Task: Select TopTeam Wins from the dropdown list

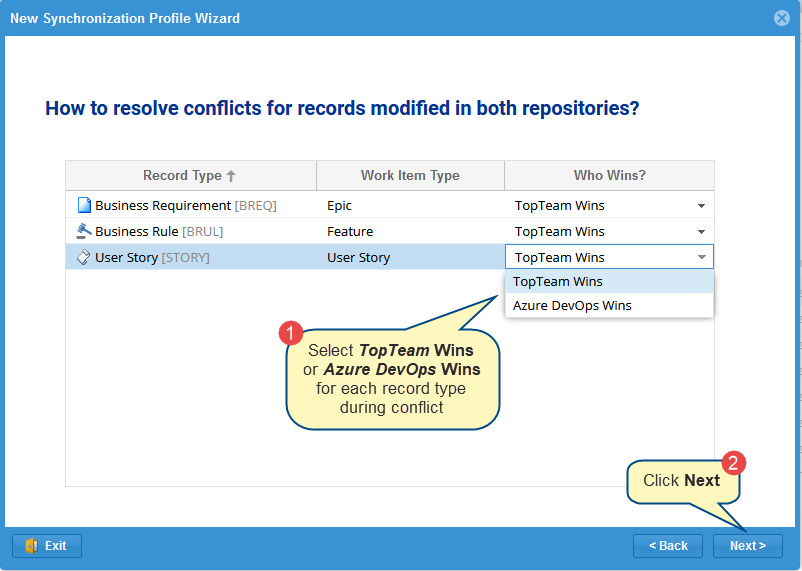Action: (x=558, y=282)
